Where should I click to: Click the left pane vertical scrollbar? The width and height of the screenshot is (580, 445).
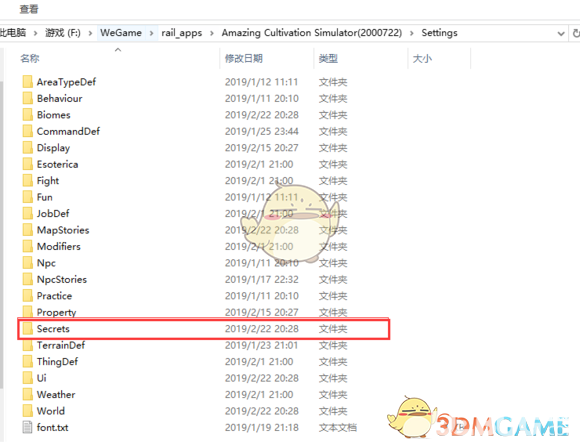(2, 233)
